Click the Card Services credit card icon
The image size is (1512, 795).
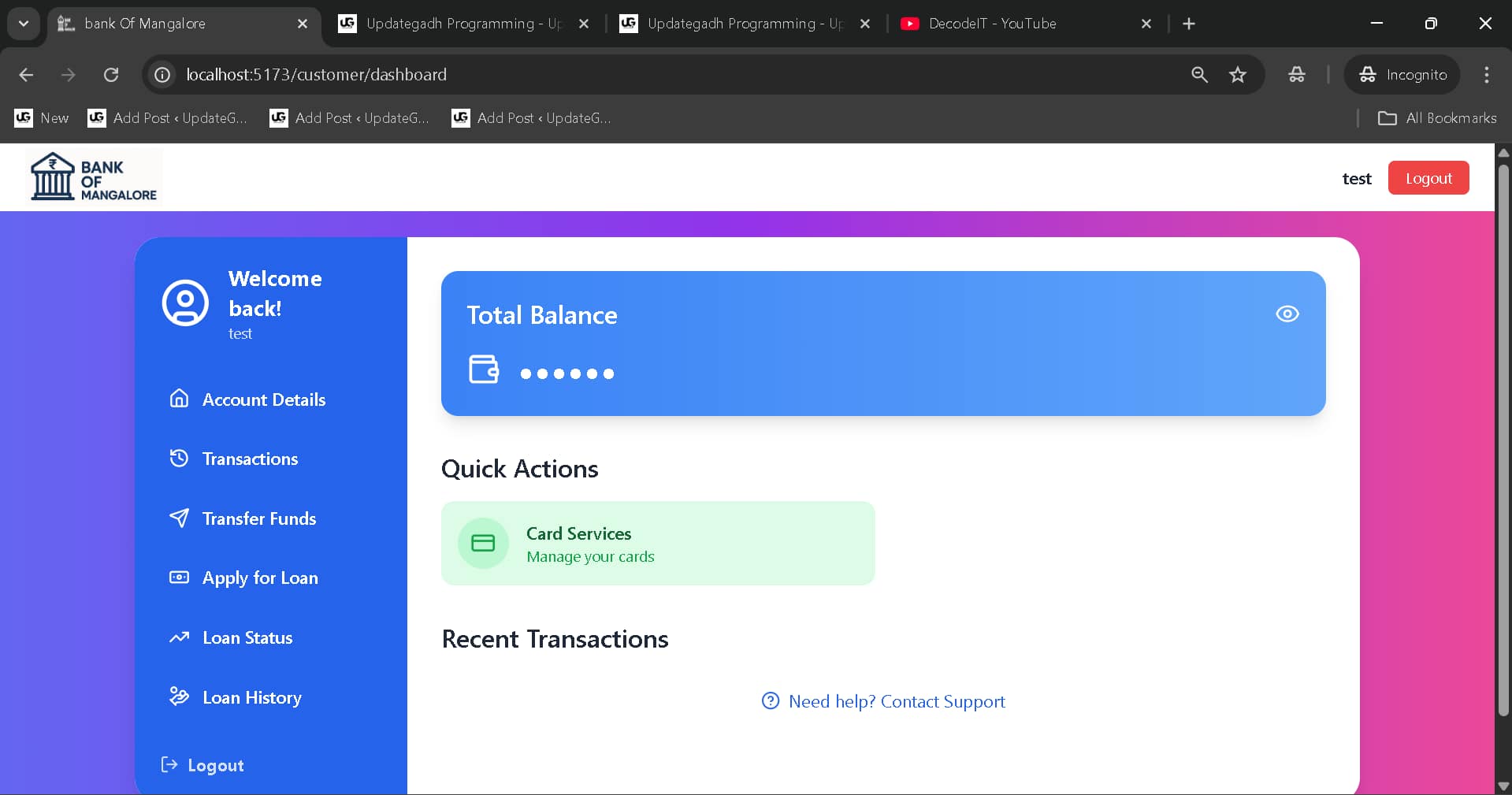click(x=483, y=543)
